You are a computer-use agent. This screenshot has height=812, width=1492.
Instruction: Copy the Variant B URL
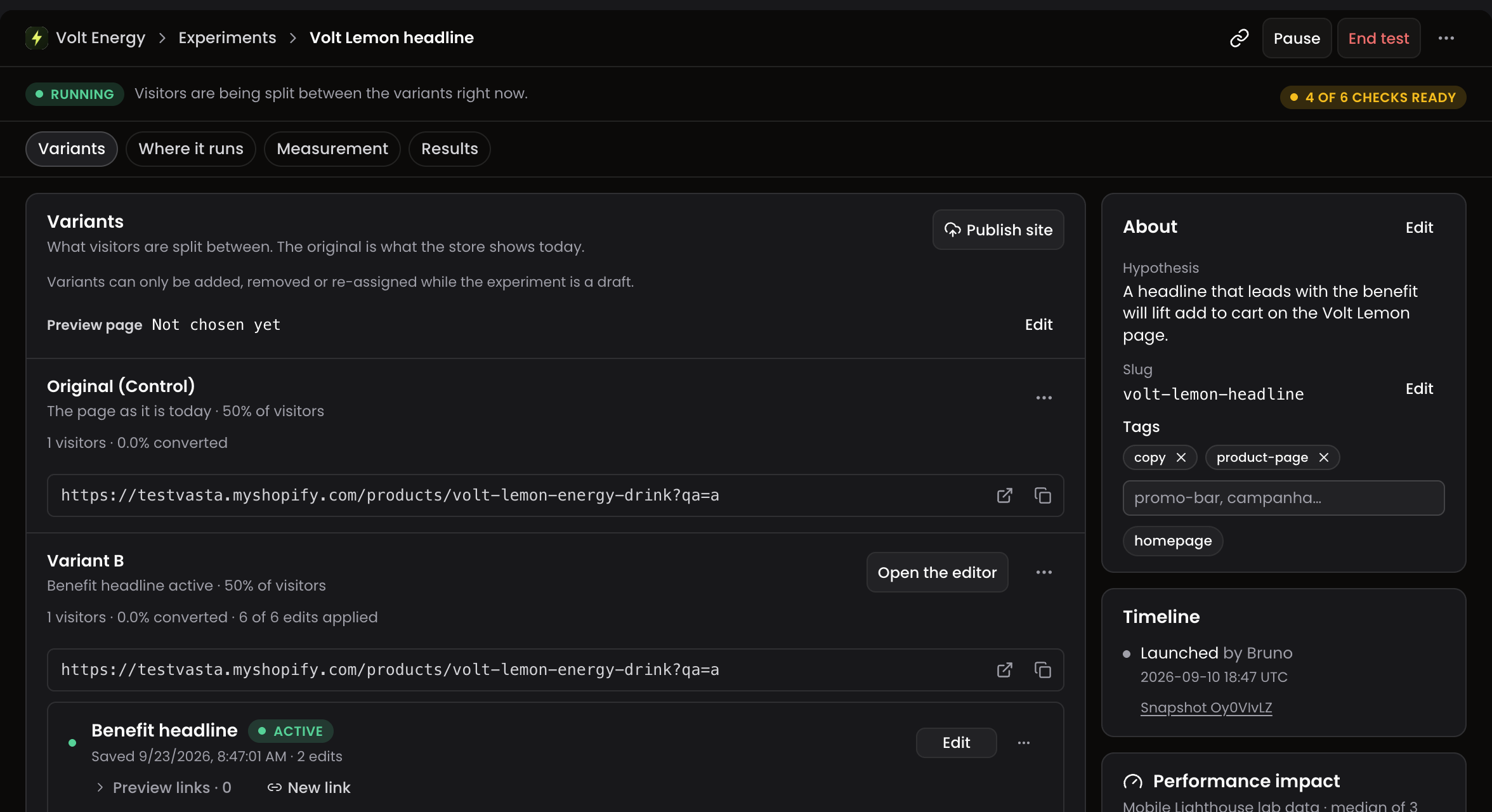pos(1043,670)
